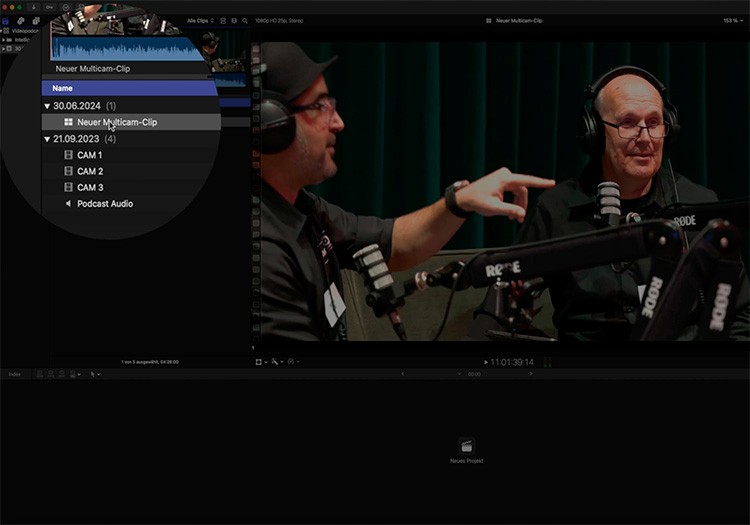Open the Alle Clips filter dropdown
Viewport: 750px width, 525px height.
(200, 21)
